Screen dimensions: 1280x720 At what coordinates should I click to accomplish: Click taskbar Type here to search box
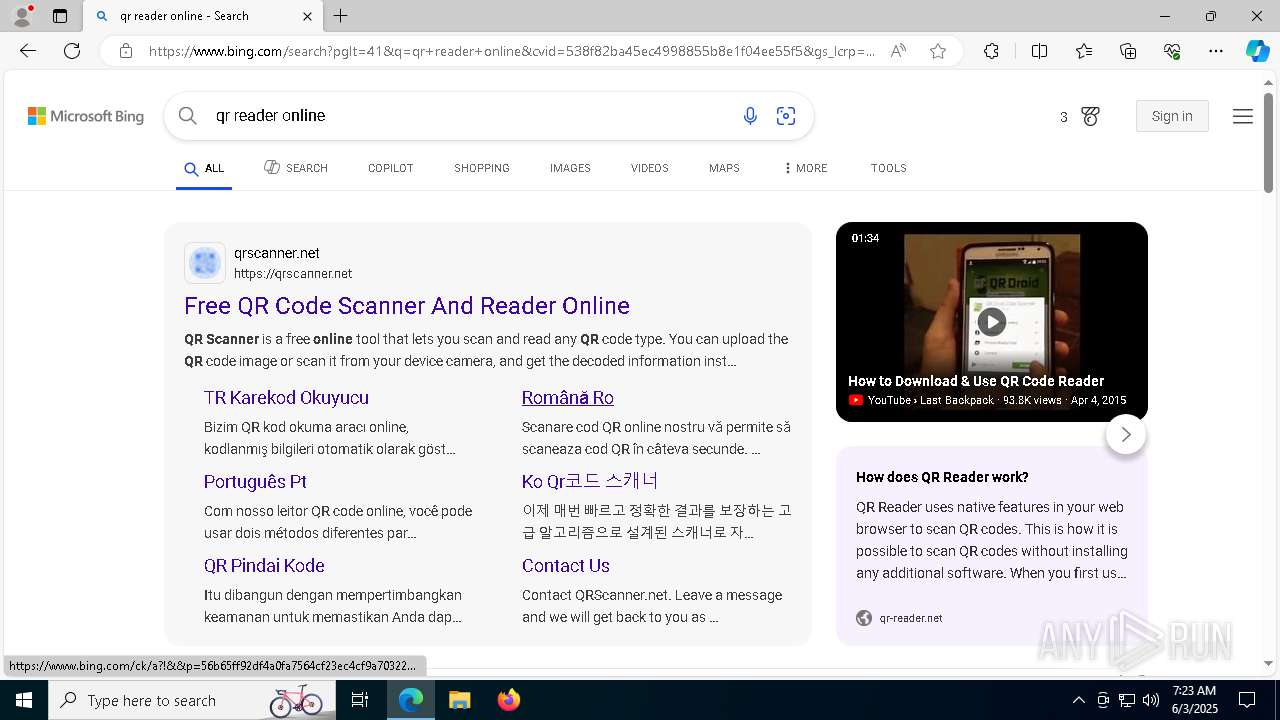190,700
